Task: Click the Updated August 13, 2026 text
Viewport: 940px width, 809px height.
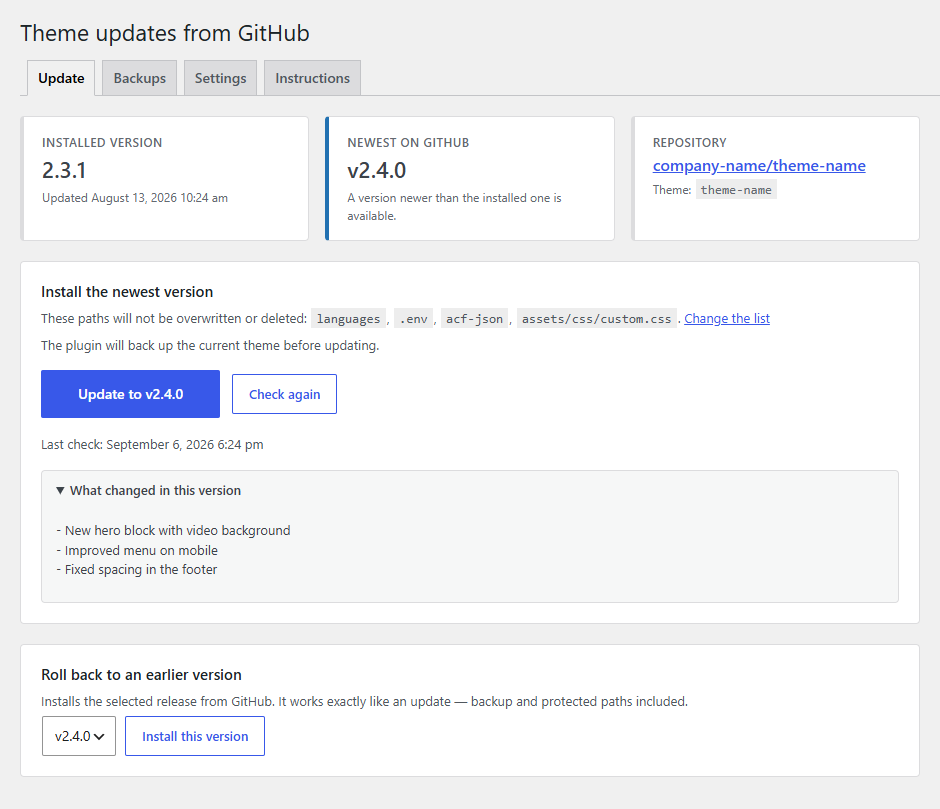Action: 135,198
